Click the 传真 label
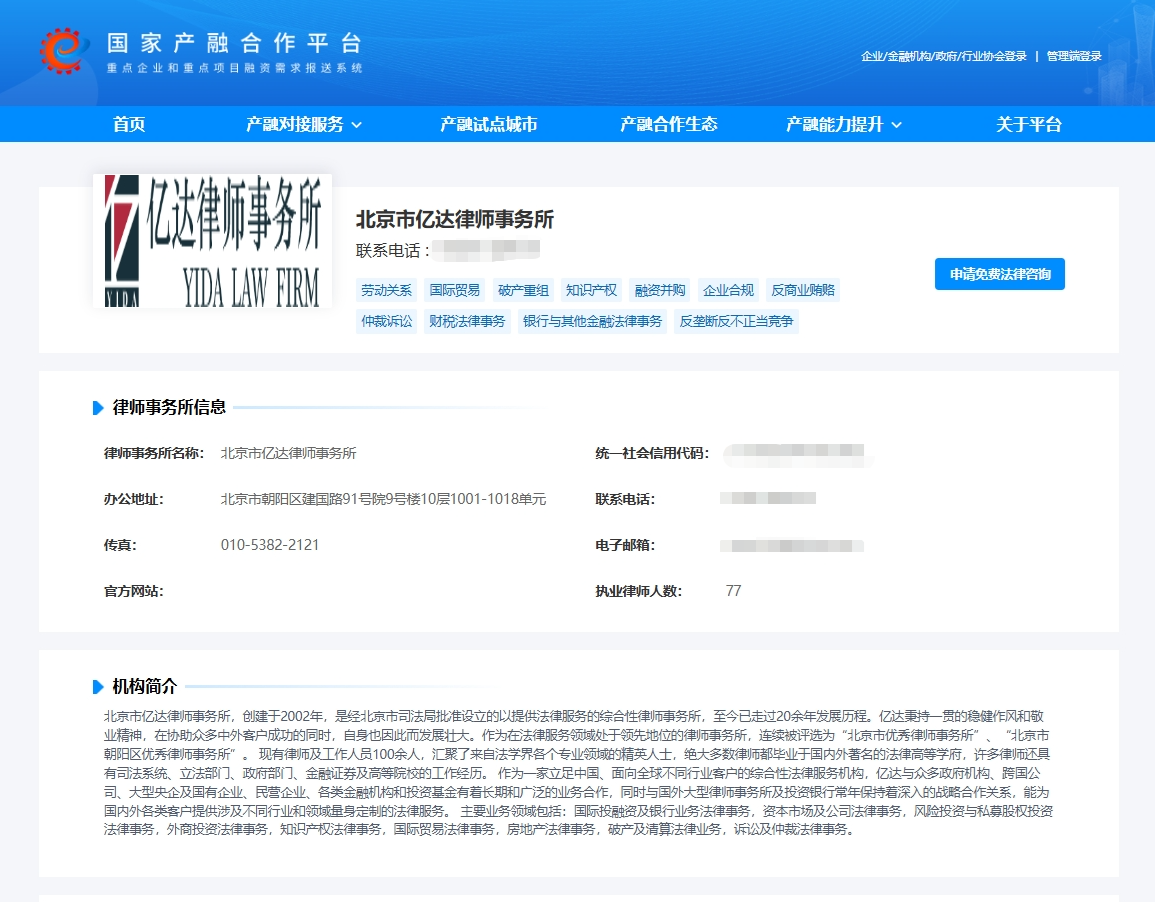Viewport: 1155px width, 902px height. point(120,545)
